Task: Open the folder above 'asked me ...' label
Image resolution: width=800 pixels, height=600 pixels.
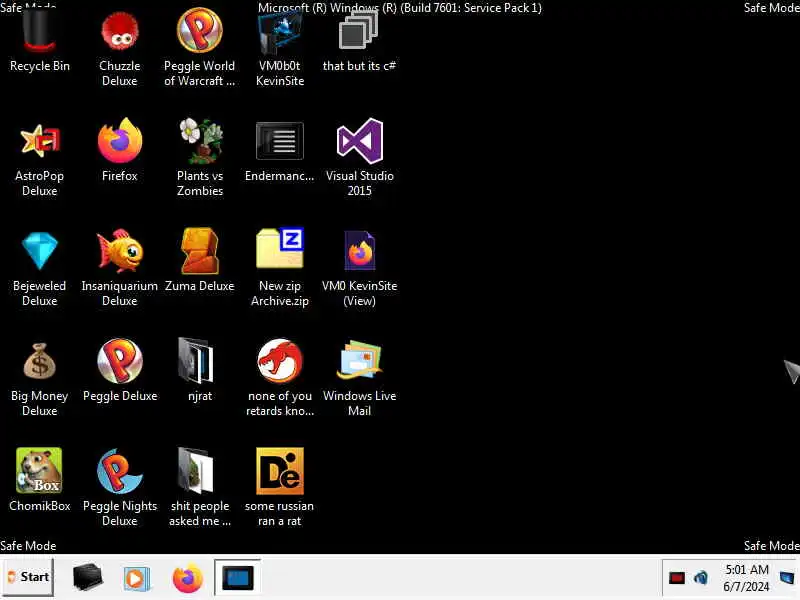Action: click(x=196, y=470)
